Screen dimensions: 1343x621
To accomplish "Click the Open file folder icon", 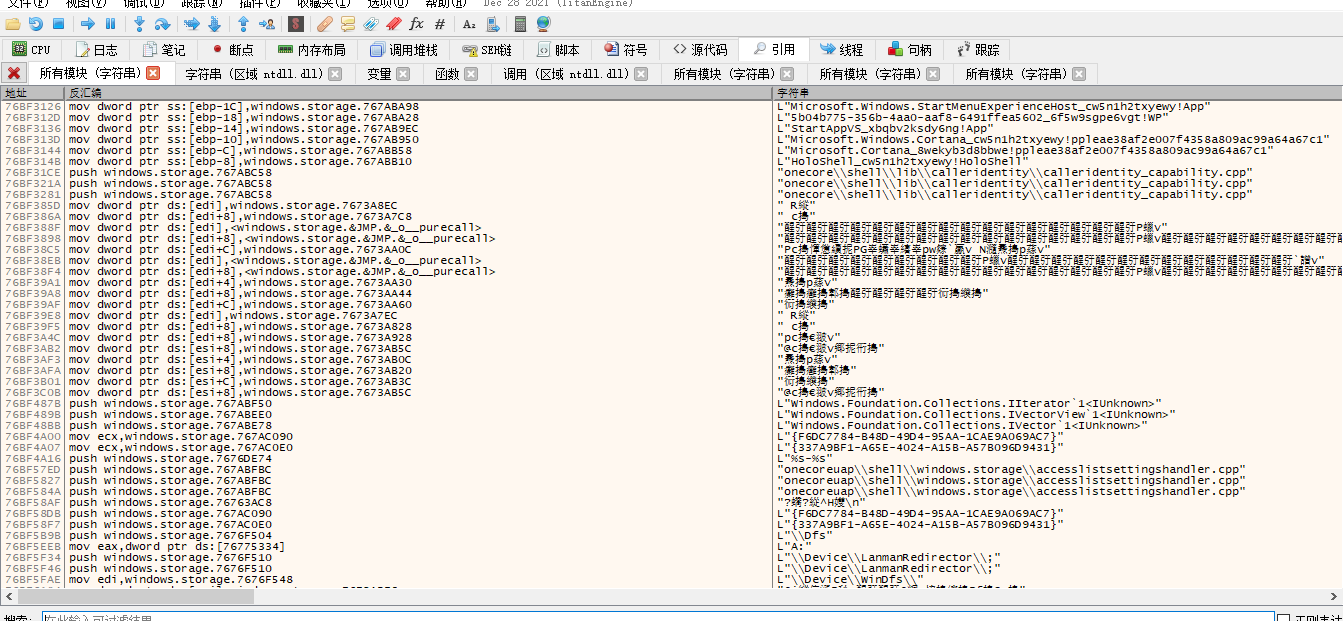I will (x=13, y=23).
